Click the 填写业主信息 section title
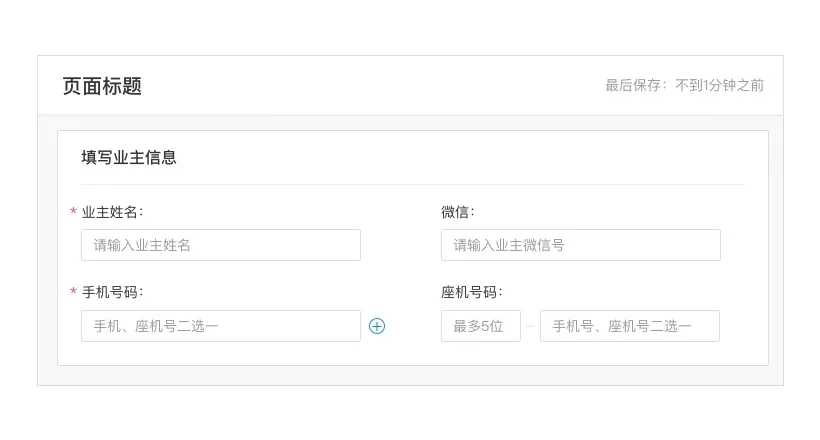The image size is (820, 440). click(129, 157)
